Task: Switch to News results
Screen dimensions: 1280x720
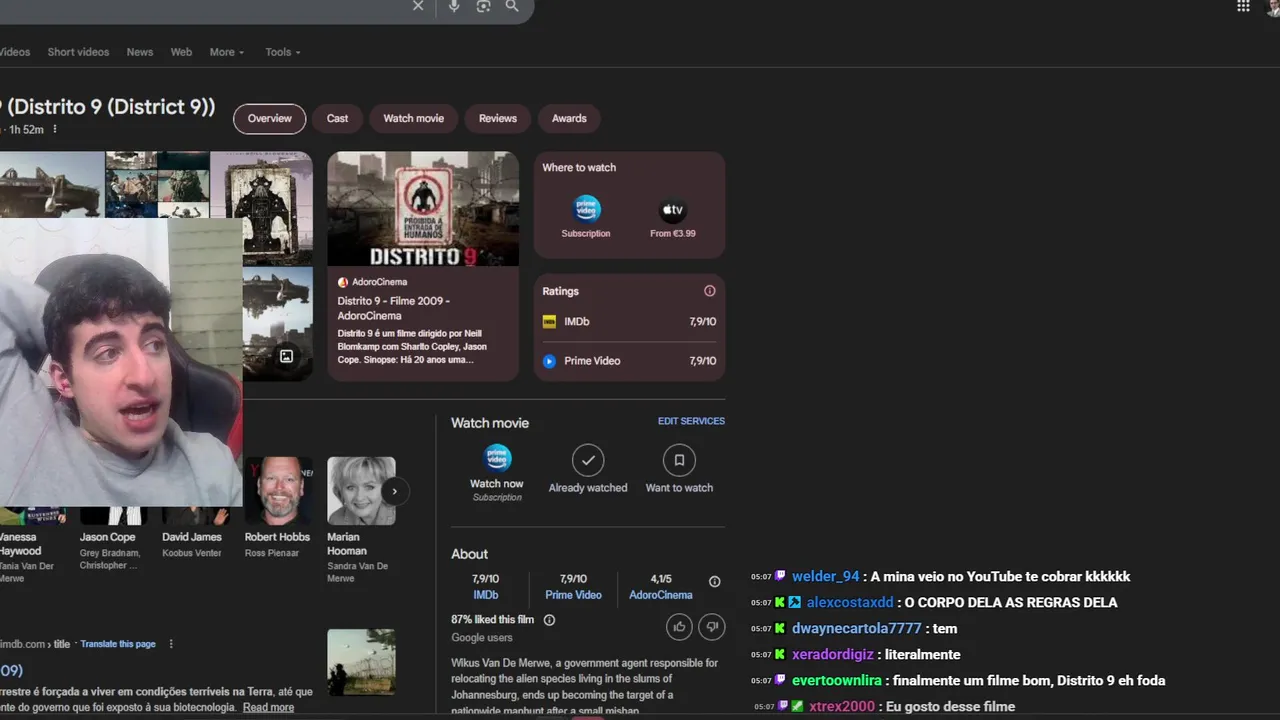Action: [140, 52]
